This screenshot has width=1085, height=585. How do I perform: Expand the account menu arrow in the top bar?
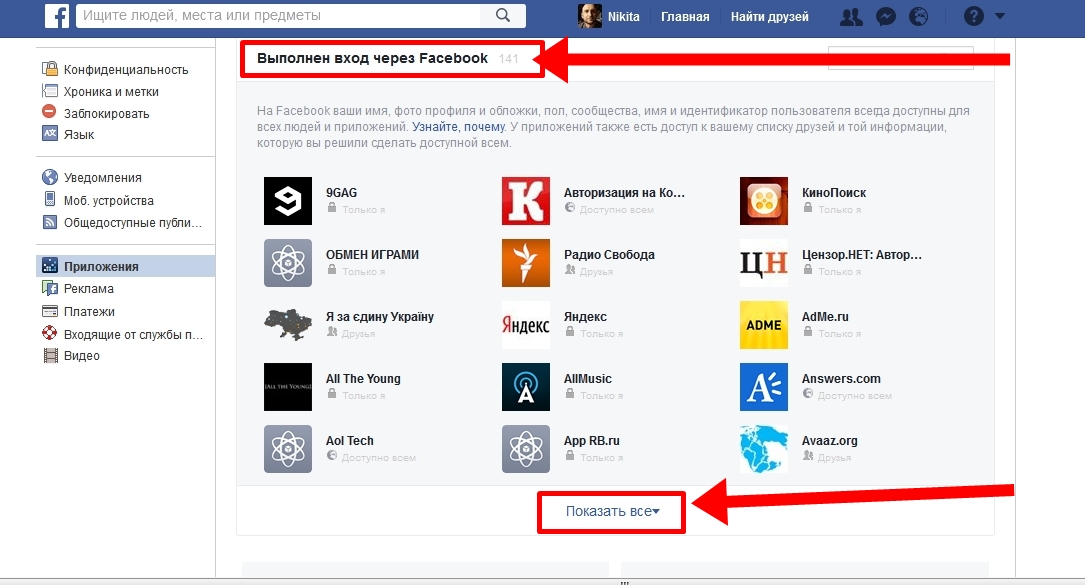(x=1000, y=16)
